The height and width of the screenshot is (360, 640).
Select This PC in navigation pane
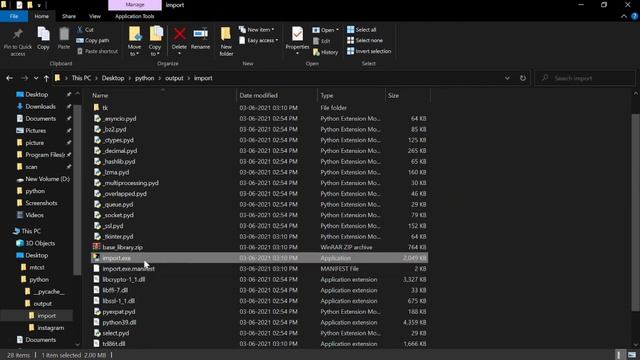pyautogui.click(x=31, y=231)
